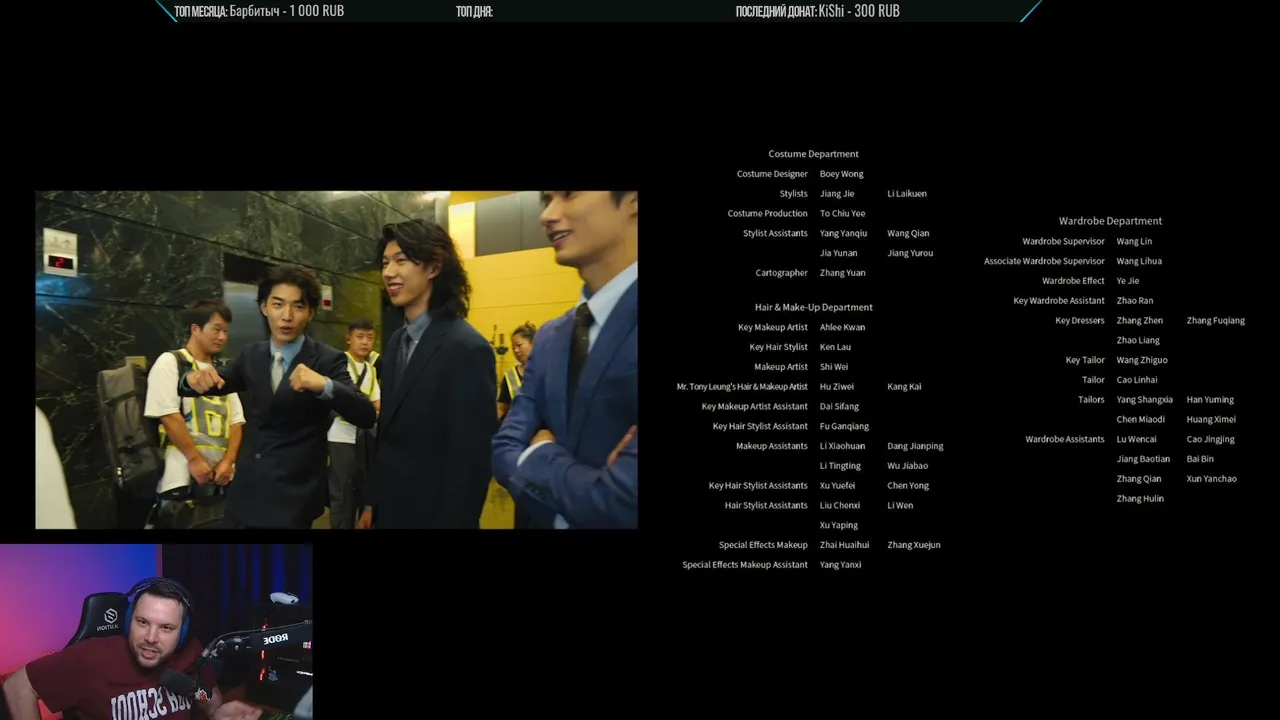Click the 'Wardrobe Effect' credit title
The width and height of the screenshot is (1280, 720).
(x=1073, y=281)
